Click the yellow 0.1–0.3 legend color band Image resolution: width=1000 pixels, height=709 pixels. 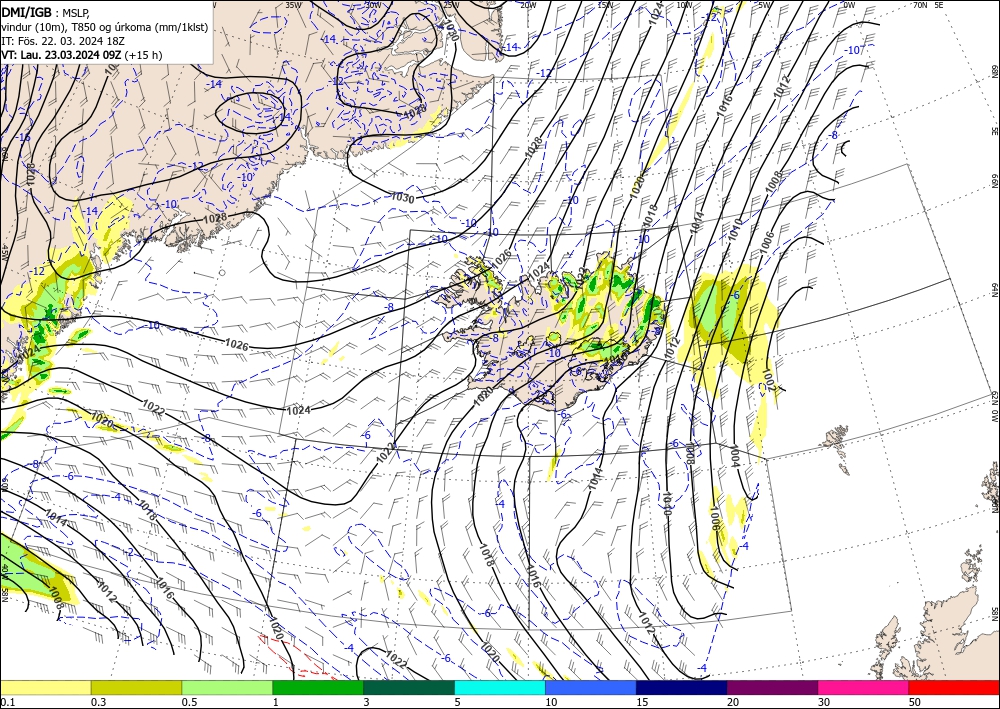pyautogui.click(x=45, y=687)
